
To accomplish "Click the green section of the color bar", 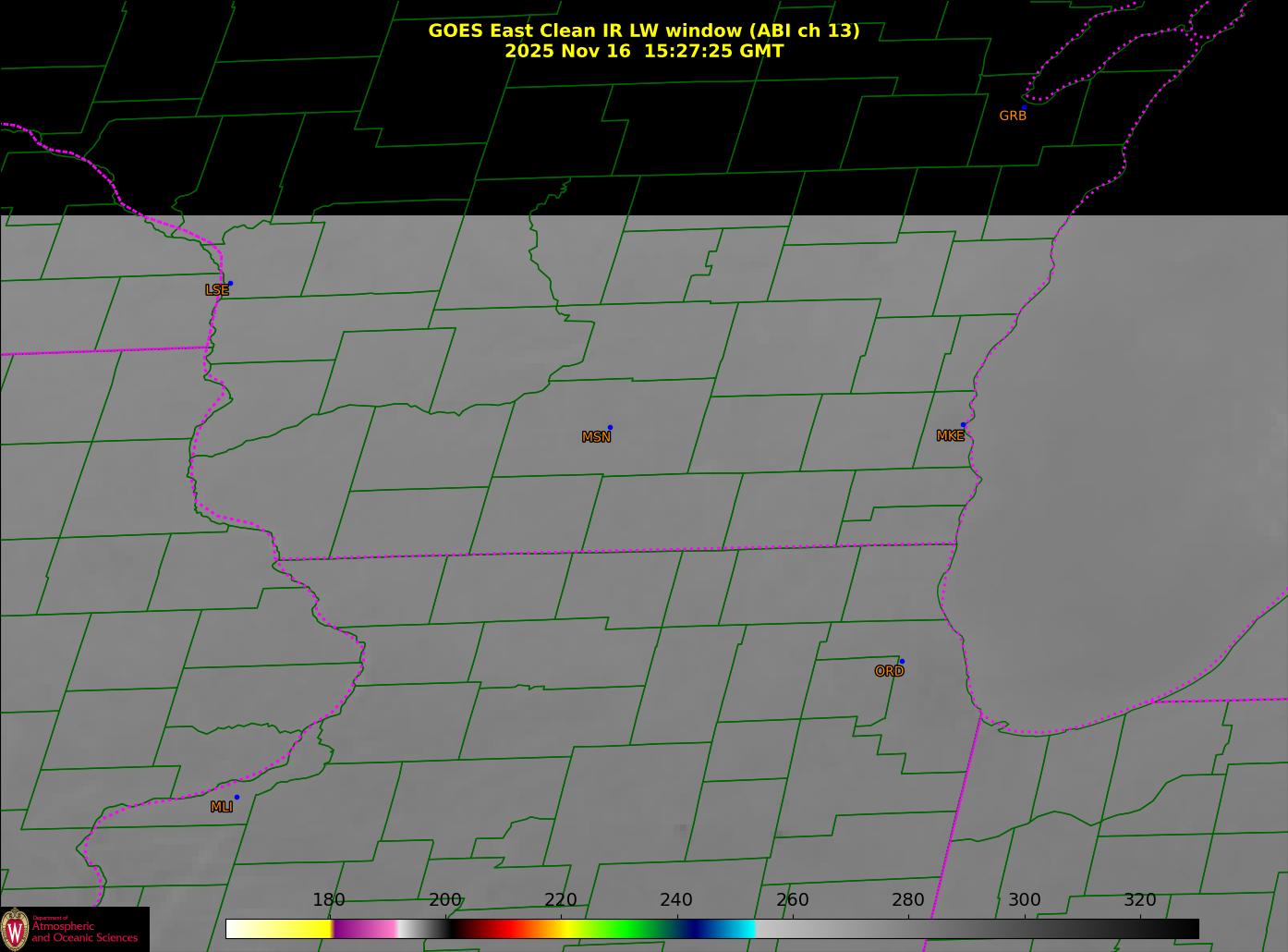I will click(628, 928).
